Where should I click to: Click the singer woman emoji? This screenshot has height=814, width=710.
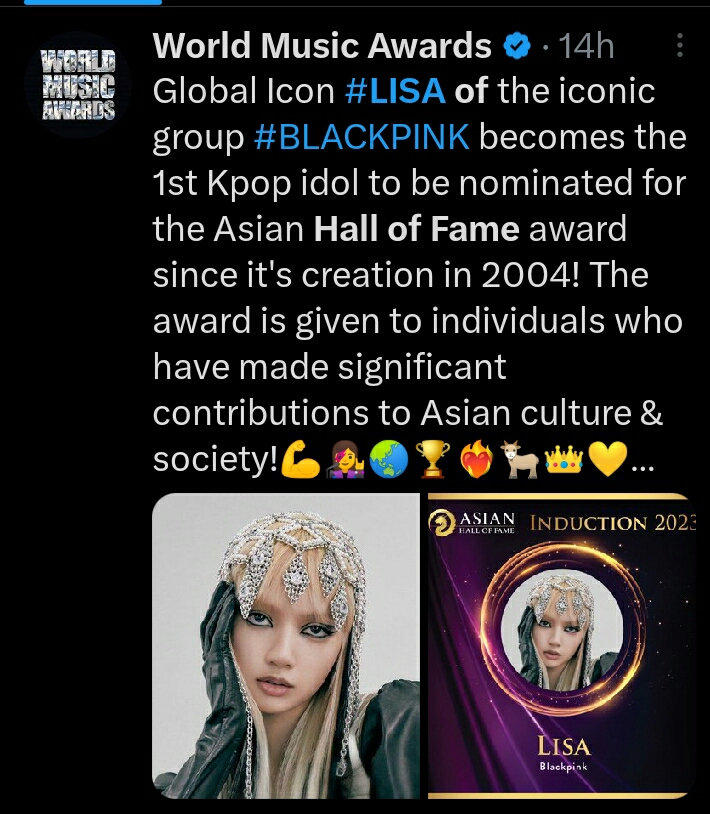[x=345, y=459]
